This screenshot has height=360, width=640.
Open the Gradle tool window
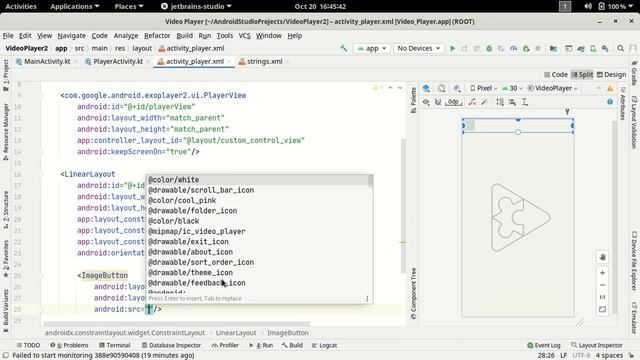634,73
